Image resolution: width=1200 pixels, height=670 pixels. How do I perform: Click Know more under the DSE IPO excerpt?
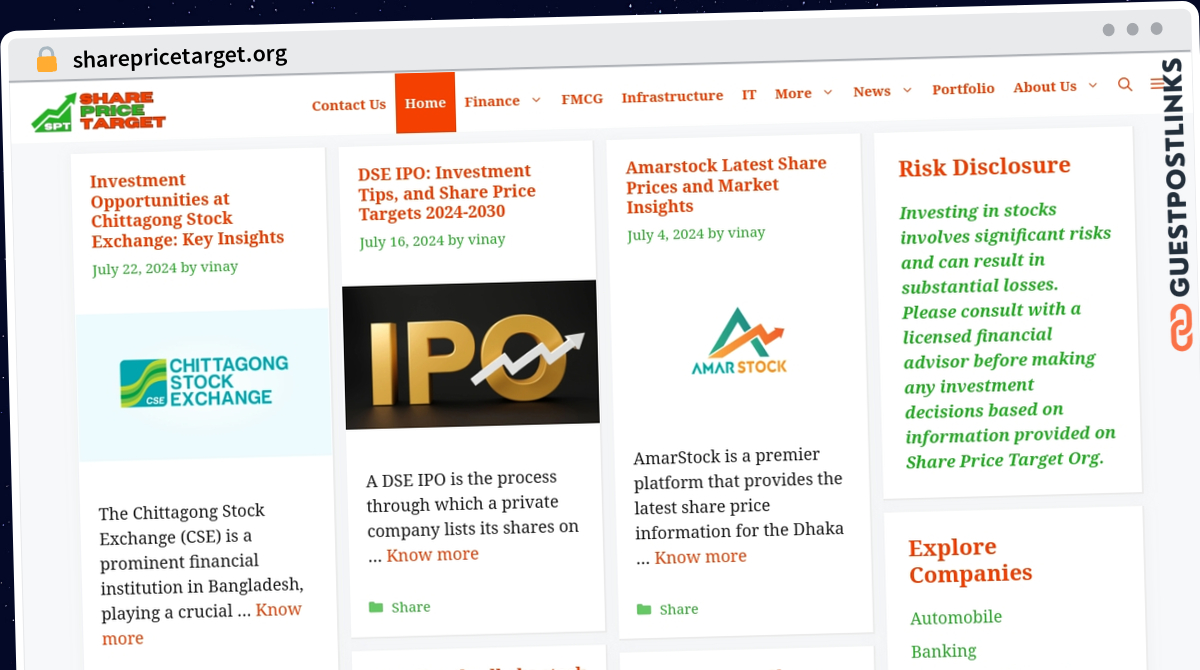(x=433, y=554)
